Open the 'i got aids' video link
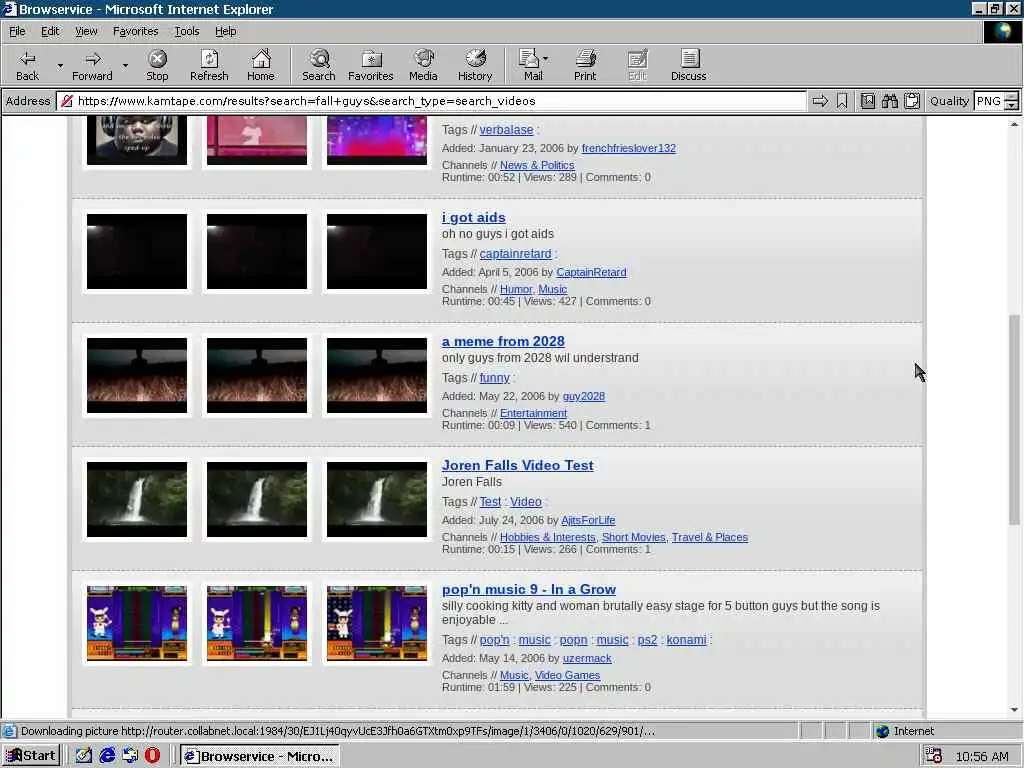Screen dimensions: 1024x768 tap(473, 217)
